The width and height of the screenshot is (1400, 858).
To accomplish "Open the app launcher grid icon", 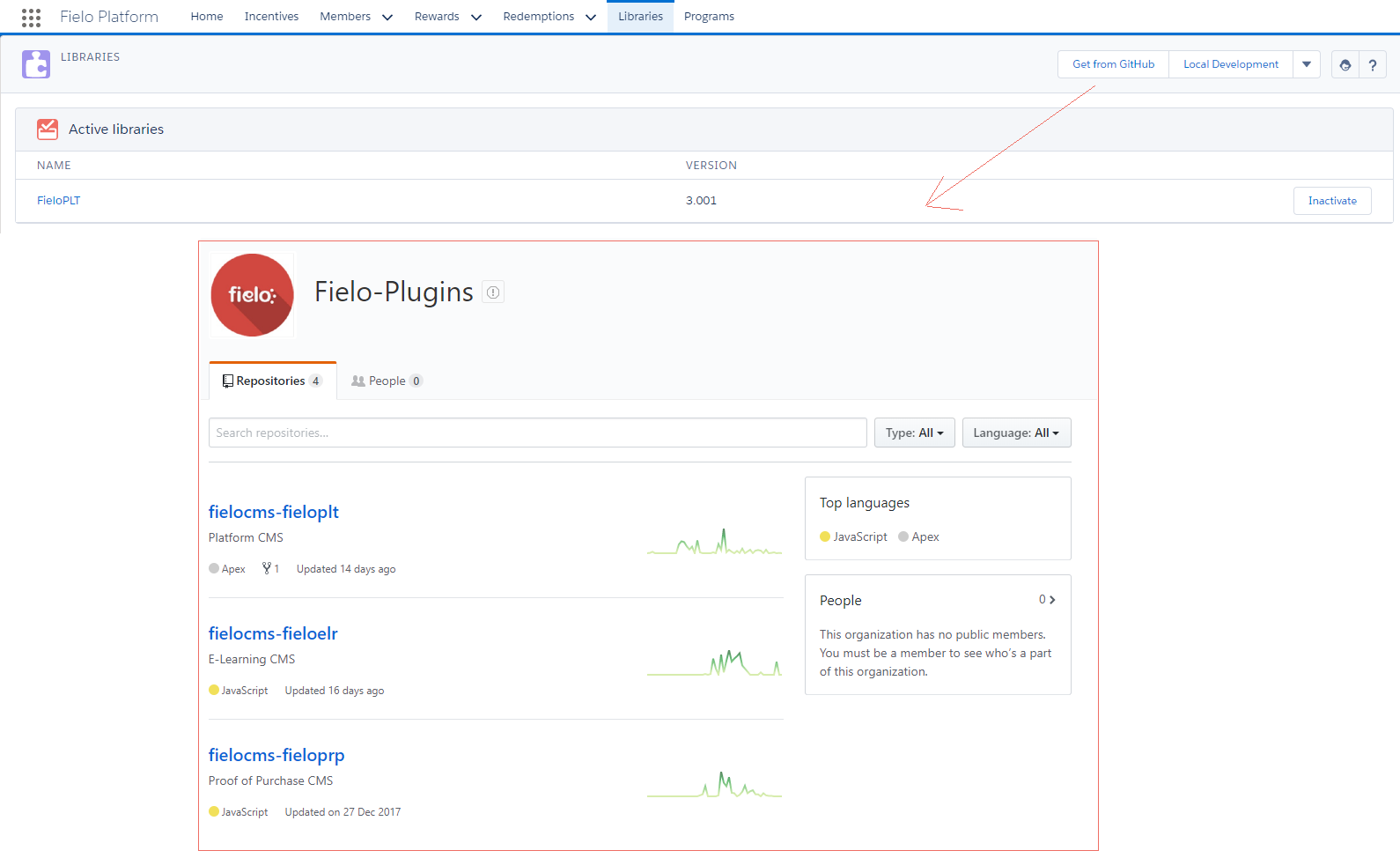I will point(31,17).
